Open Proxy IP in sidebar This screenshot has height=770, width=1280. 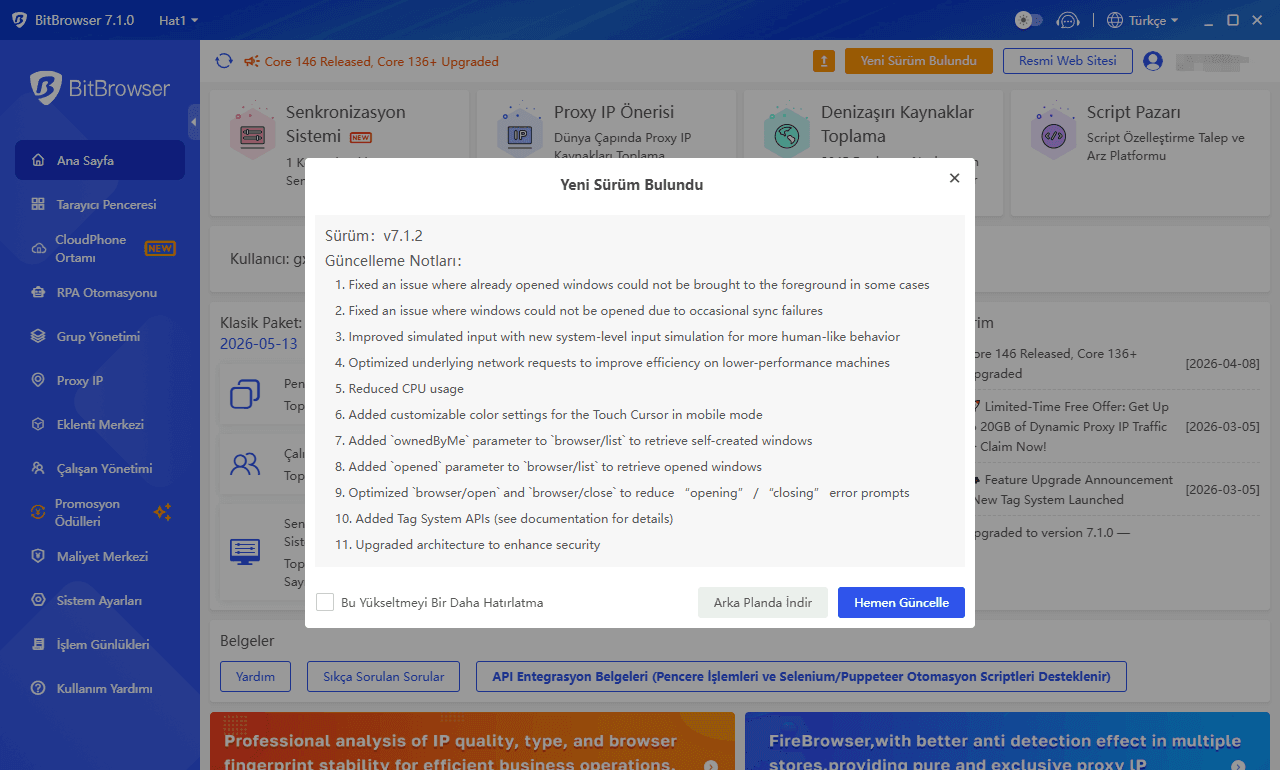point(100,381)
